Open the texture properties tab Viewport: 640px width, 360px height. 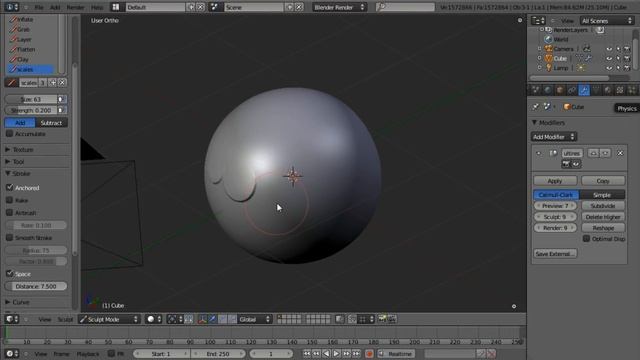tap(620, 90)
